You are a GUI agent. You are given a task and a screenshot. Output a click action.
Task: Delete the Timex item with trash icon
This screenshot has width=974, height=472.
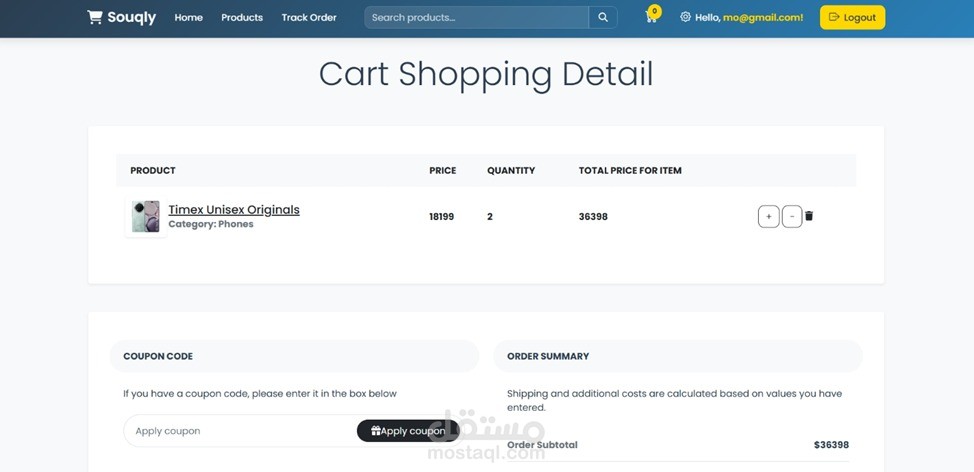click(809, 216)
